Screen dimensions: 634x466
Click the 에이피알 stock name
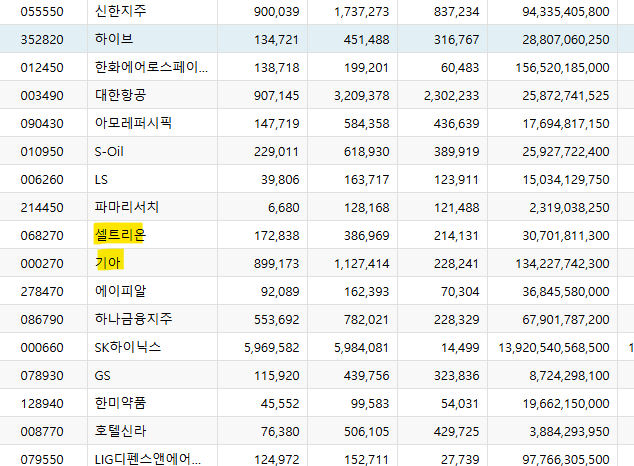coord(120,291)
